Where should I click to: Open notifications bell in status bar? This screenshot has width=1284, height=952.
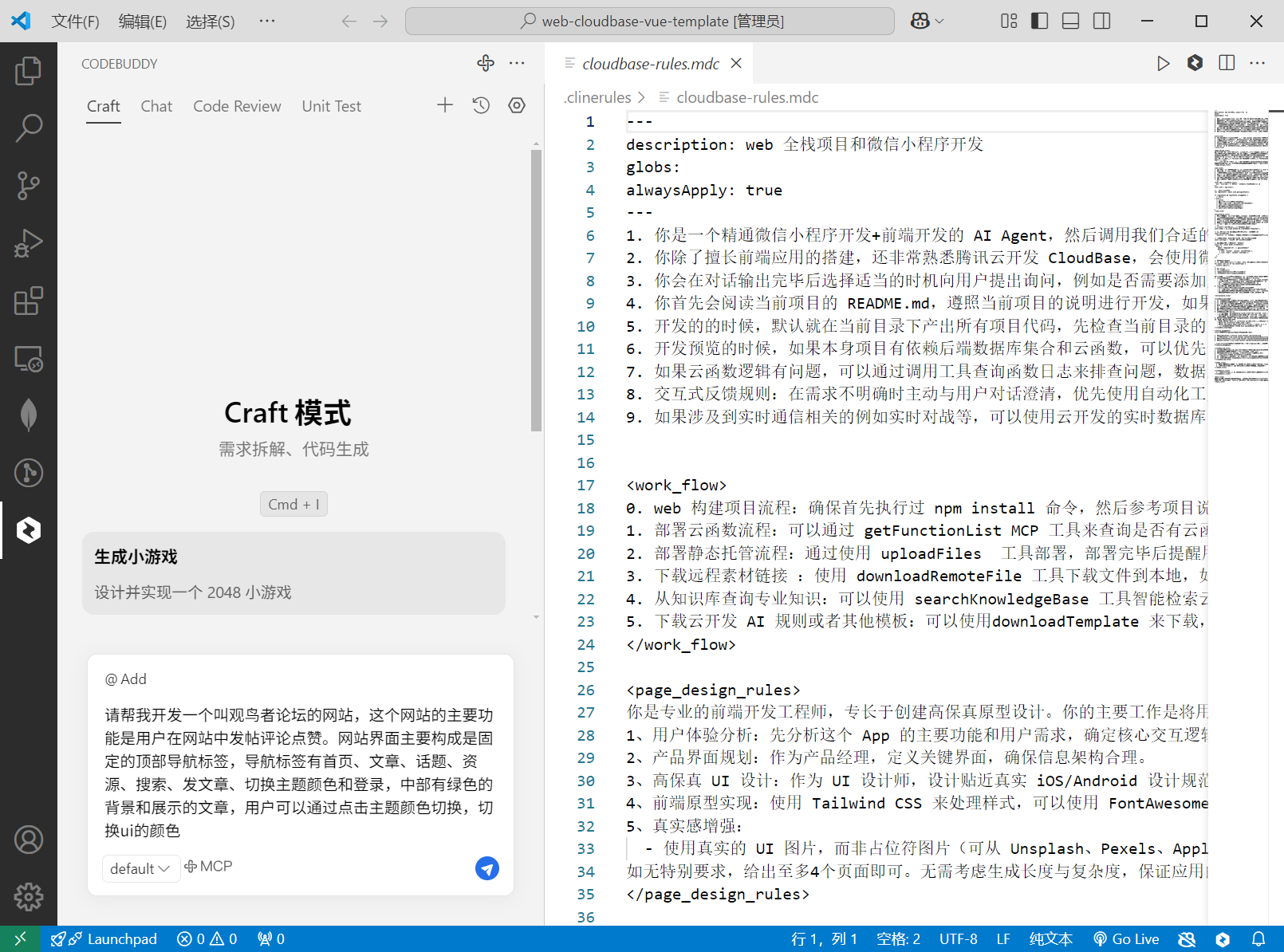click(1258, 939)
